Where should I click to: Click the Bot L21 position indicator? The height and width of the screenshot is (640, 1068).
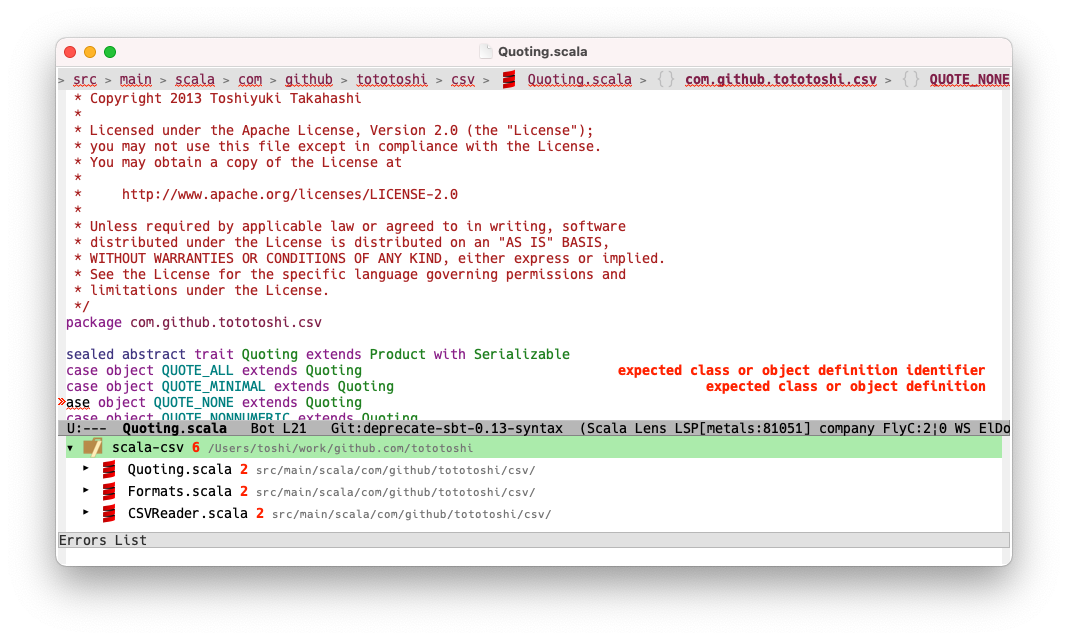[x=279, y=428]
